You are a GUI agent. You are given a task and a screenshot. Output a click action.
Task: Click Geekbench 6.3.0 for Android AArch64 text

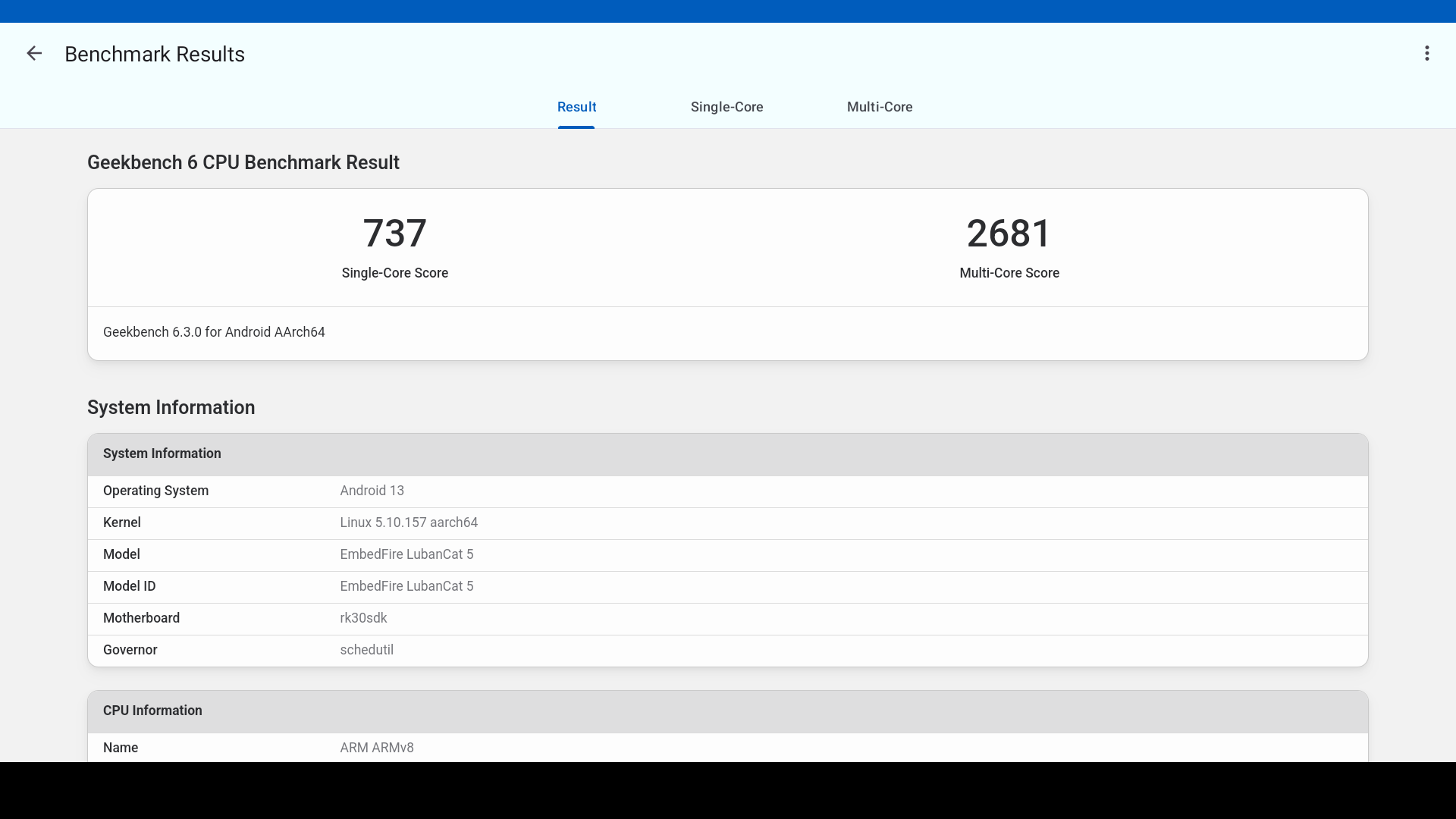214,332
